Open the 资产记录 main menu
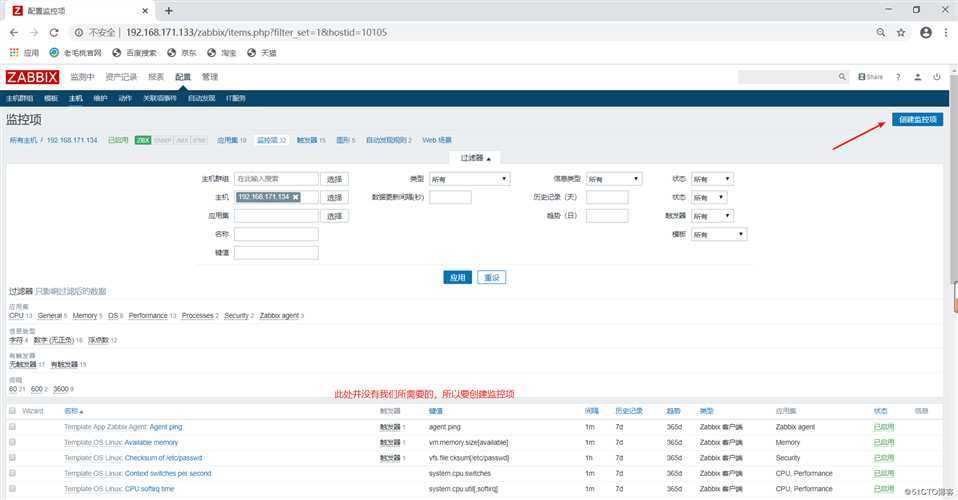The image size is (958, 500). point(121,77)
